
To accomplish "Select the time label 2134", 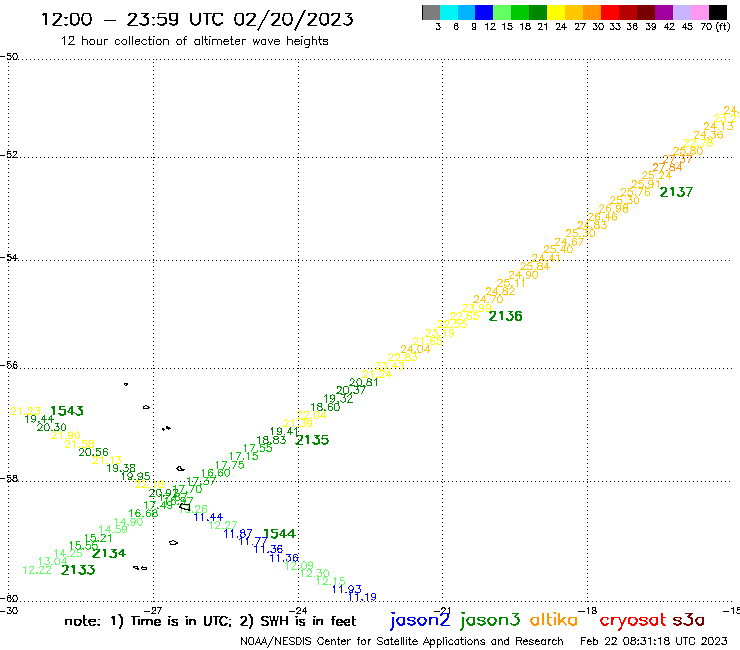I will 109,553.
